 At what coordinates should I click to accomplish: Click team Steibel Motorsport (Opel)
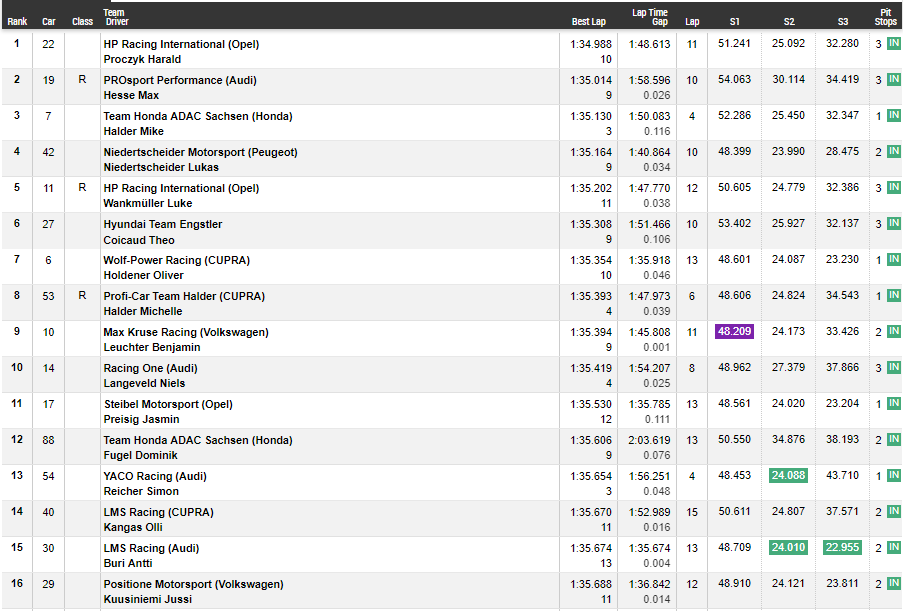tap(168, 404)
